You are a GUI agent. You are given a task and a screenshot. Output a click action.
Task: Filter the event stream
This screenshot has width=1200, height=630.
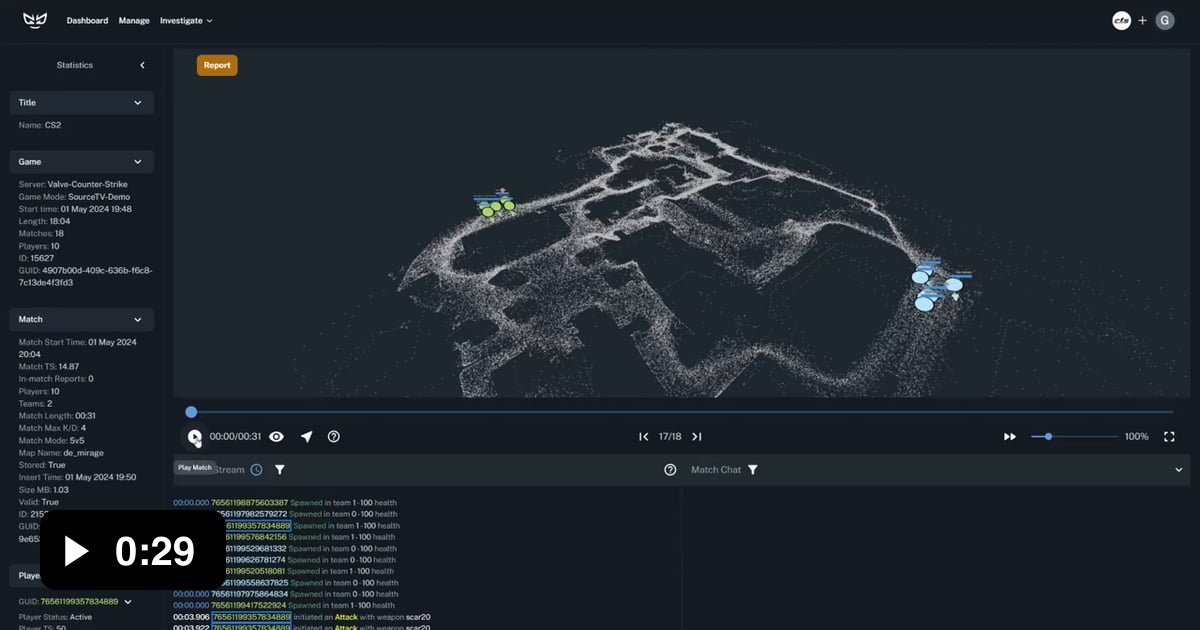pos(280,470)
